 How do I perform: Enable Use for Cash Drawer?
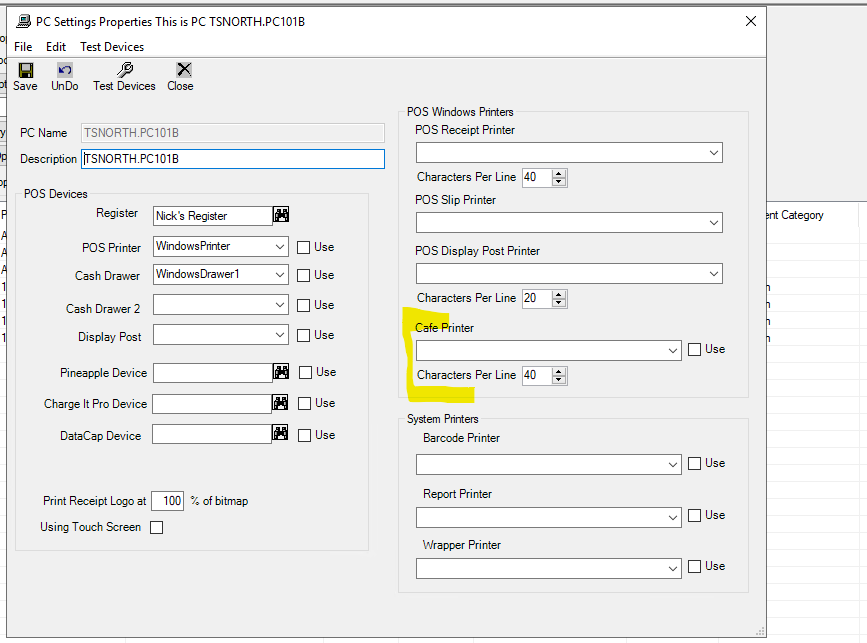[304, 275]
